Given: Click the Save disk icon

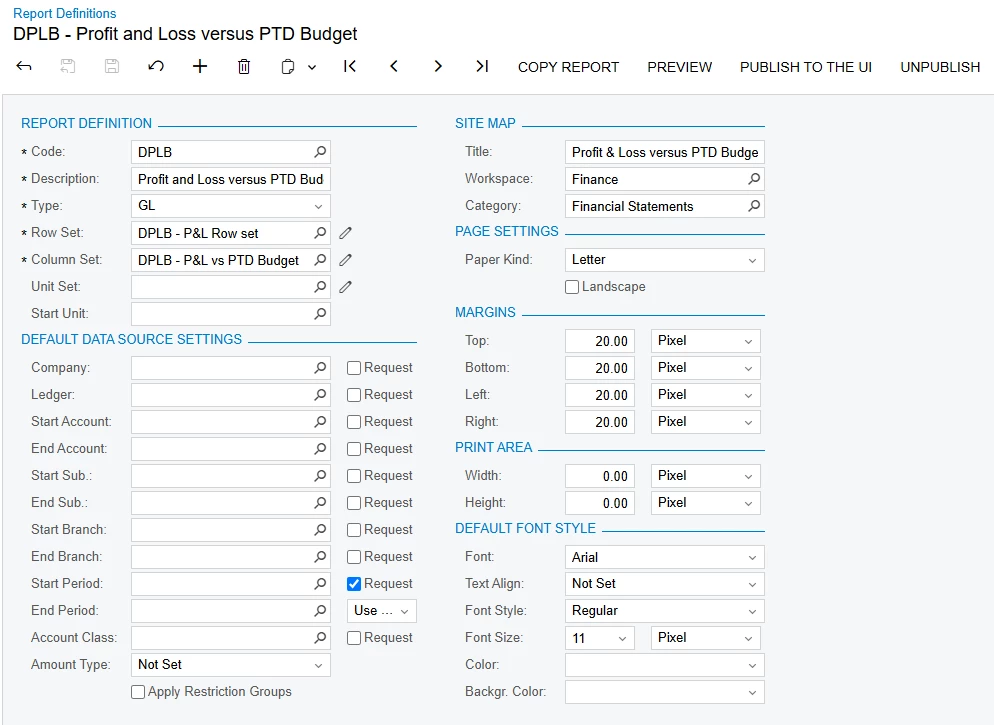Looking at the screenshot, I should pos(112,67).
